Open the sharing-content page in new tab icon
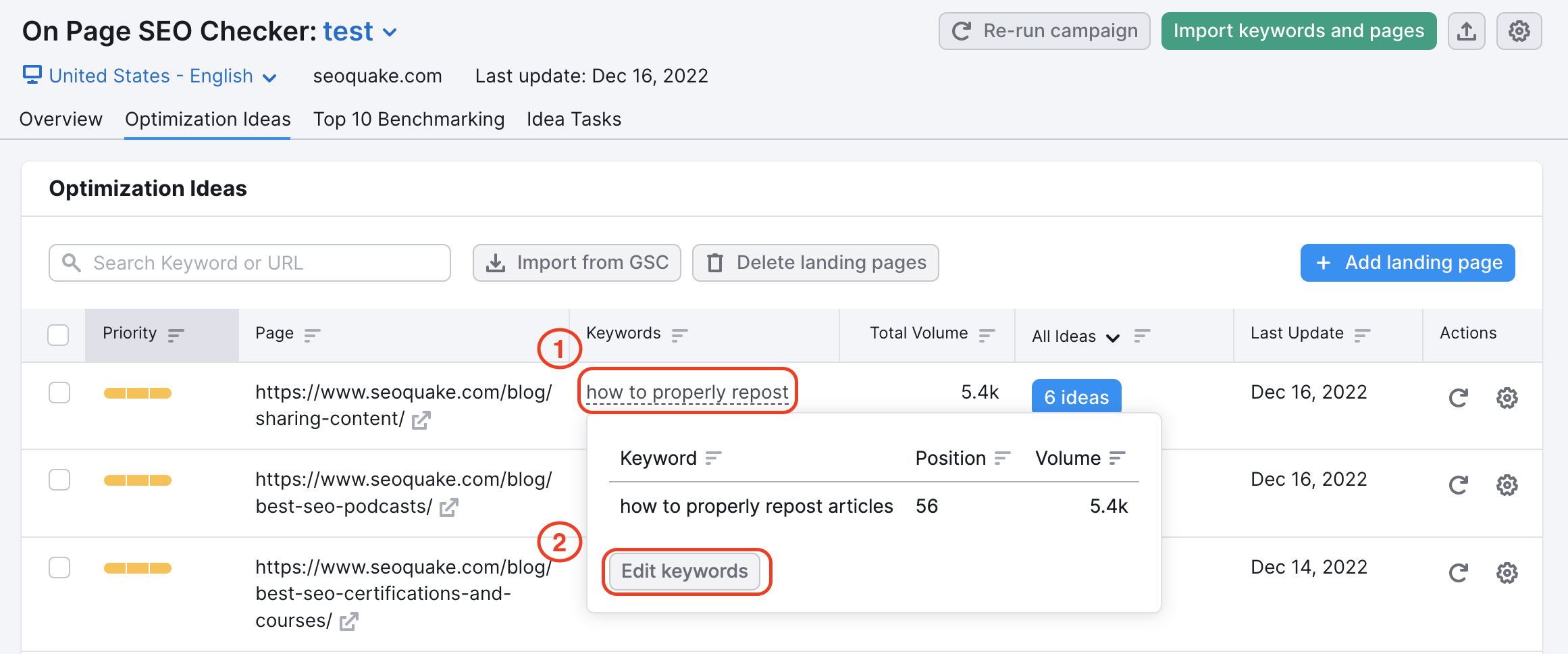 click(421, 420)
